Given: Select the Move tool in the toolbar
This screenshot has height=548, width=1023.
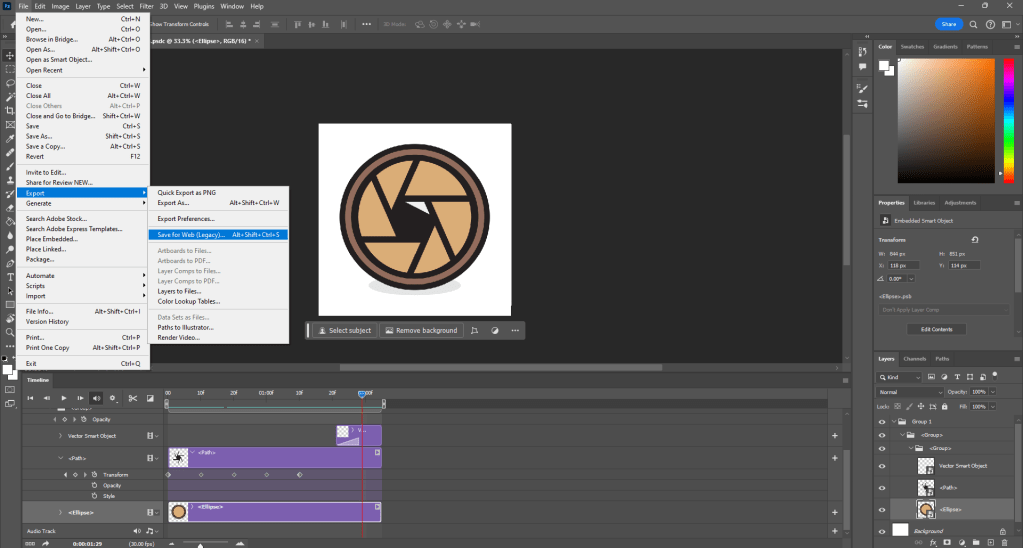Looking at the screenshot, I should [x=10, y=54].
